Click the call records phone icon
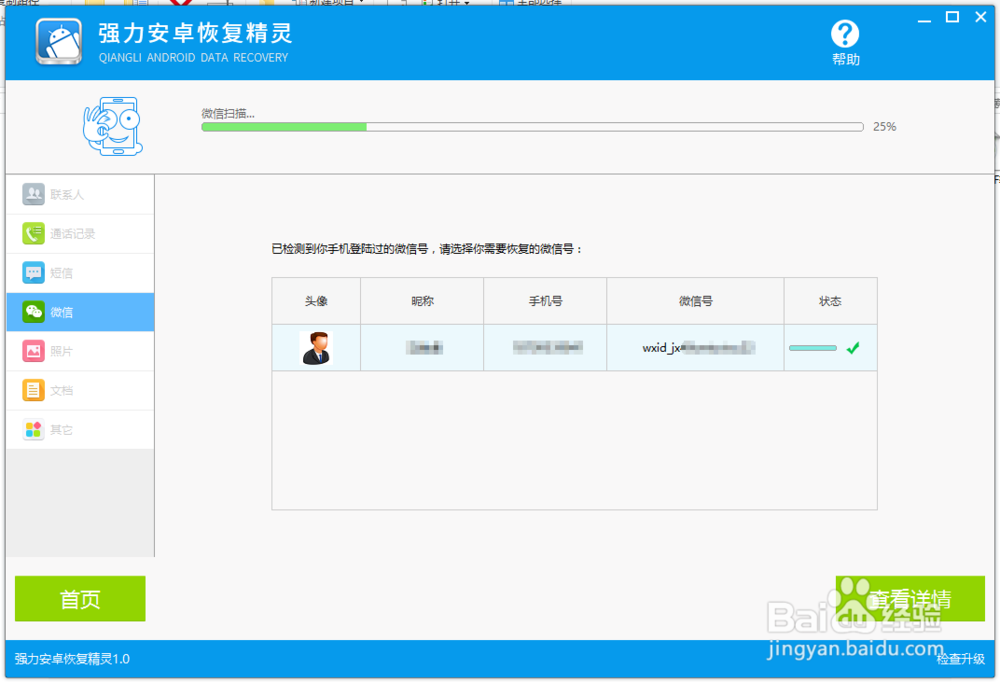 point(33,233)
